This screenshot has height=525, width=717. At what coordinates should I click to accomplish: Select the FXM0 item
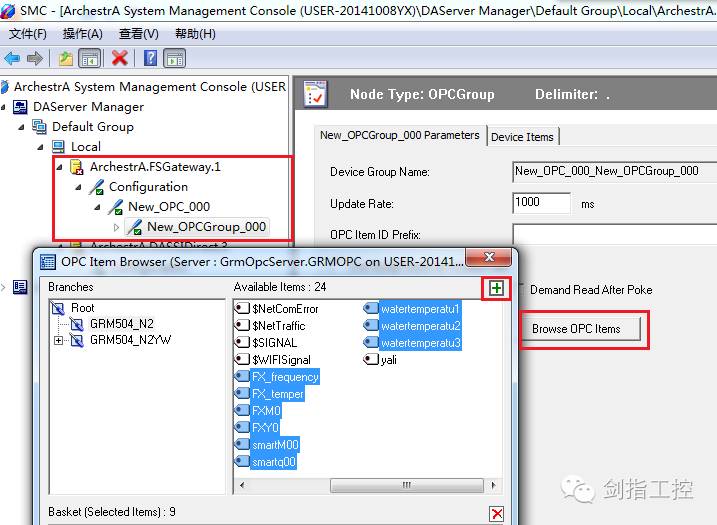266,411
